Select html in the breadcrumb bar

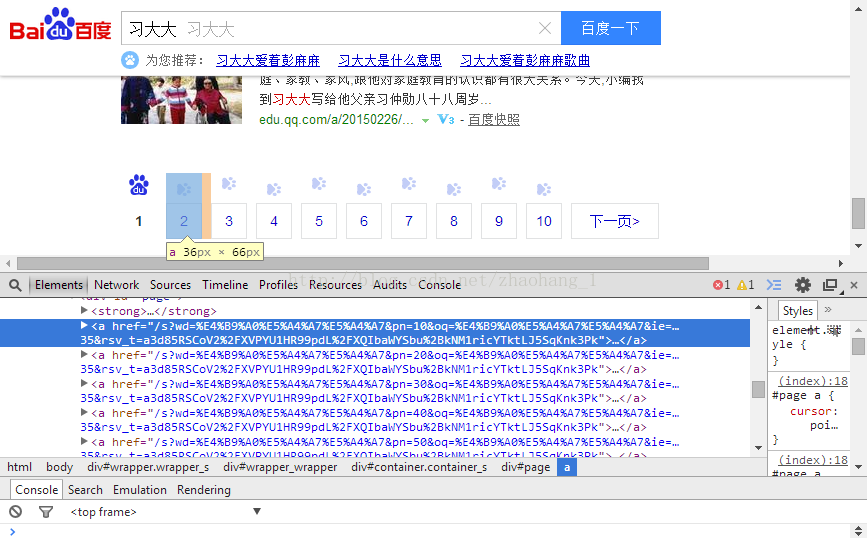point(19,467)
